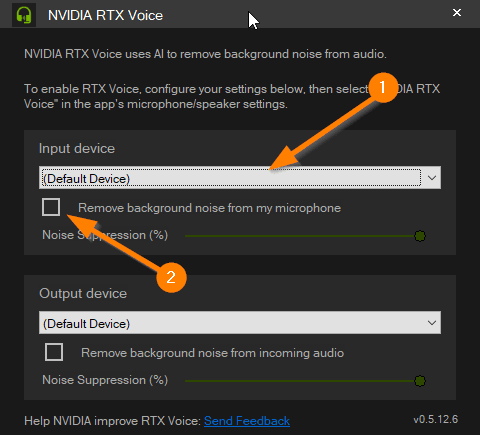Click the Input device dropdown arrow
The height and width of the screenshot is (435, 480).
click(x=432, y=178)
